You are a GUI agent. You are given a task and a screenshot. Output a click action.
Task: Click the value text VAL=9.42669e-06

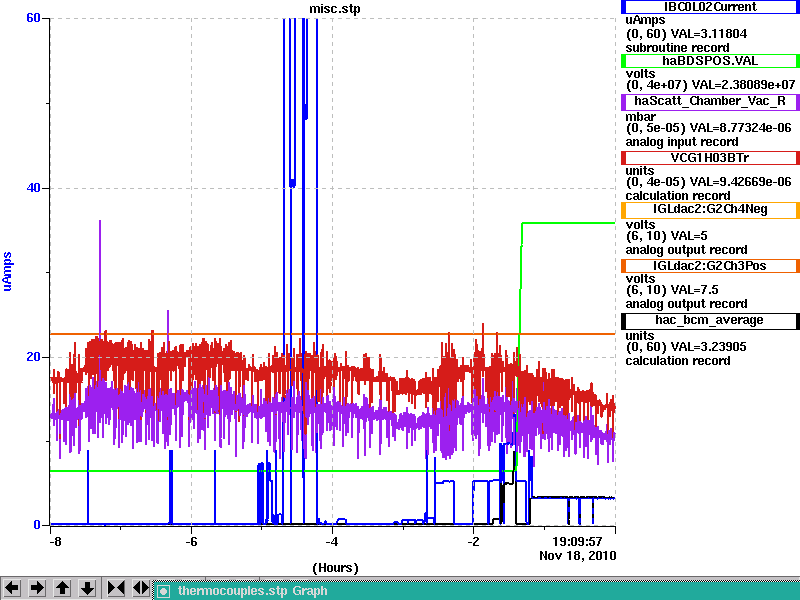(x=740, y=182)
